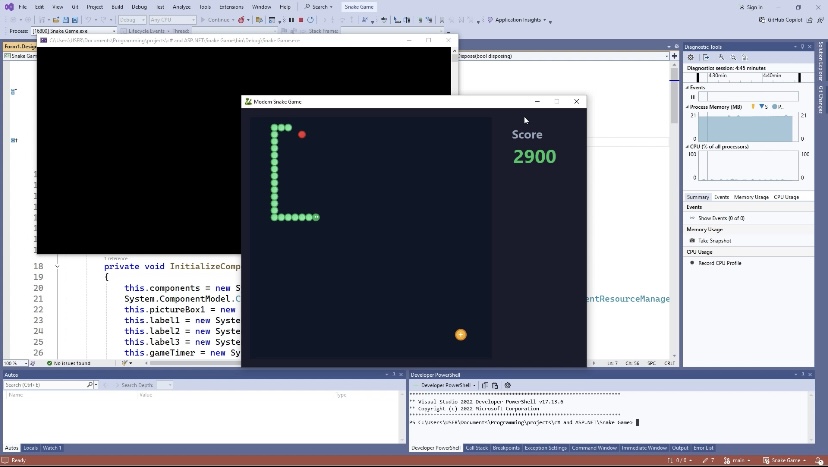Open the Debug menu
The image size is (828, 467).
pyautogui.click(x=139, y=7)
